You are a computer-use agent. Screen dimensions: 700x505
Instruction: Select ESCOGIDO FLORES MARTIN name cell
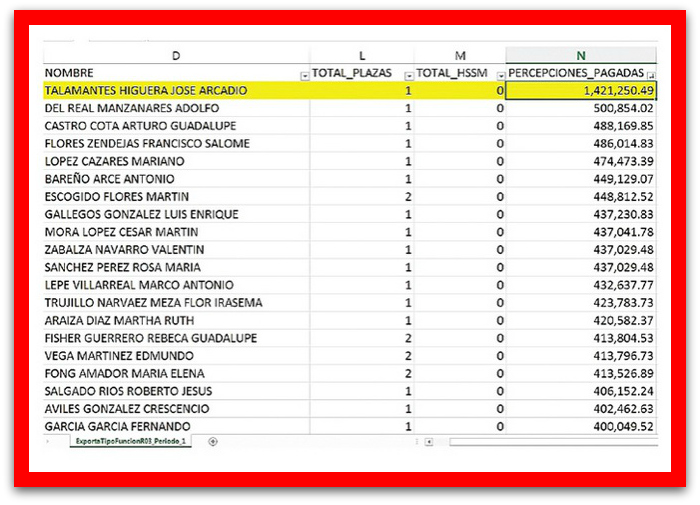click(117, 197)
